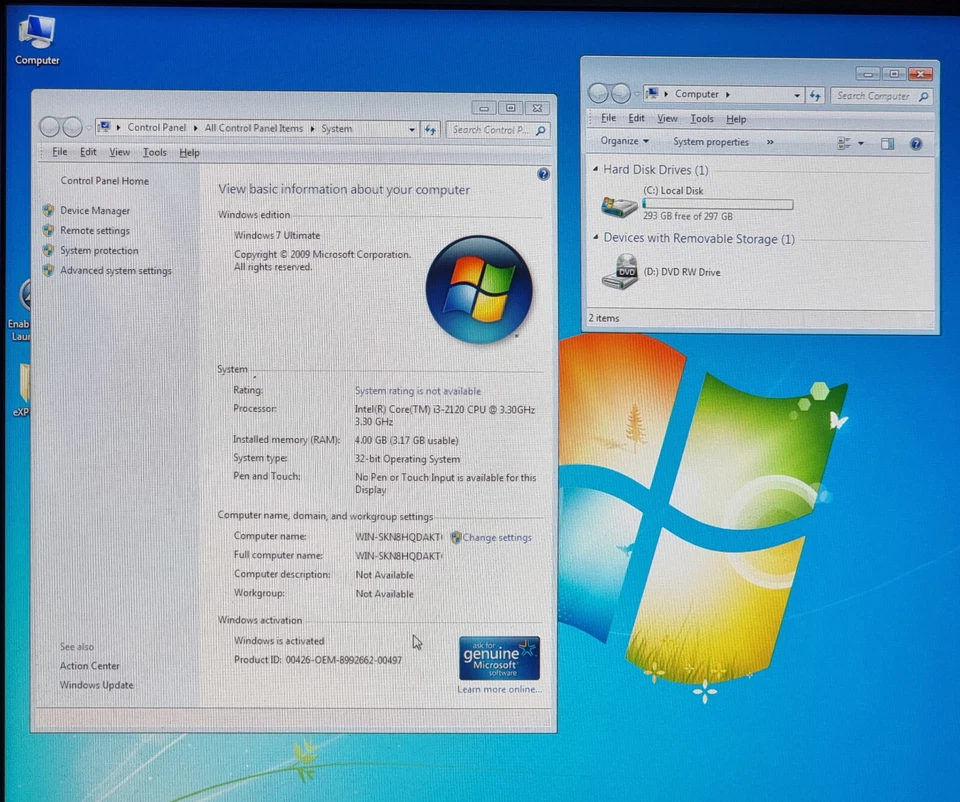Screen dimensions: 960x802
Task: Click the Get help icon in Computer window
Action: pyautogui.click(x=916, y=144)
